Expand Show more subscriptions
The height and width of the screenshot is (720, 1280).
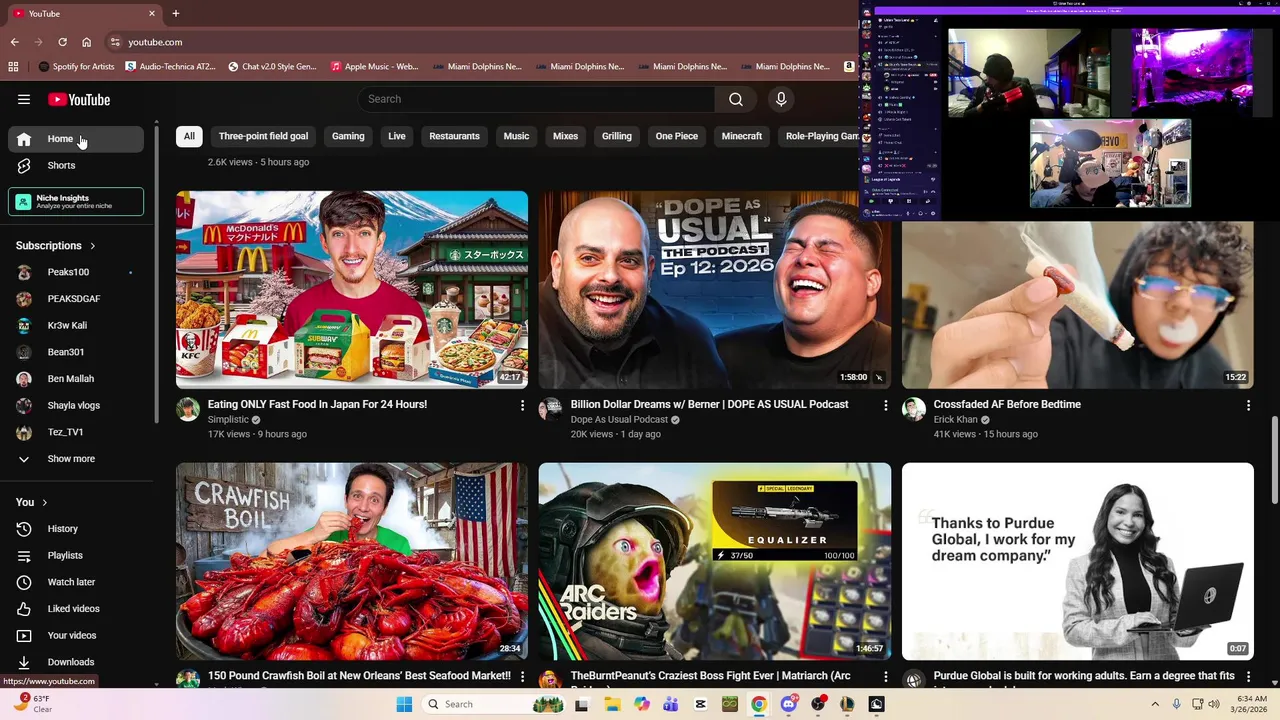point(76,459)
